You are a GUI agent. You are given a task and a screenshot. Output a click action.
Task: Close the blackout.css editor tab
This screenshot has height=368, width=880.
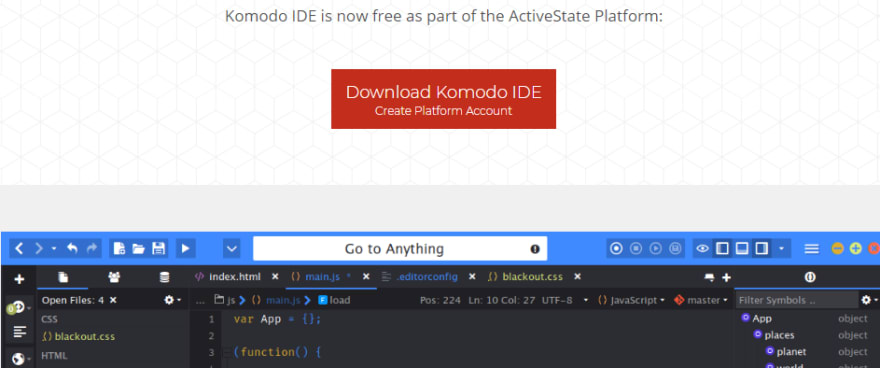(x=577, y=277)
